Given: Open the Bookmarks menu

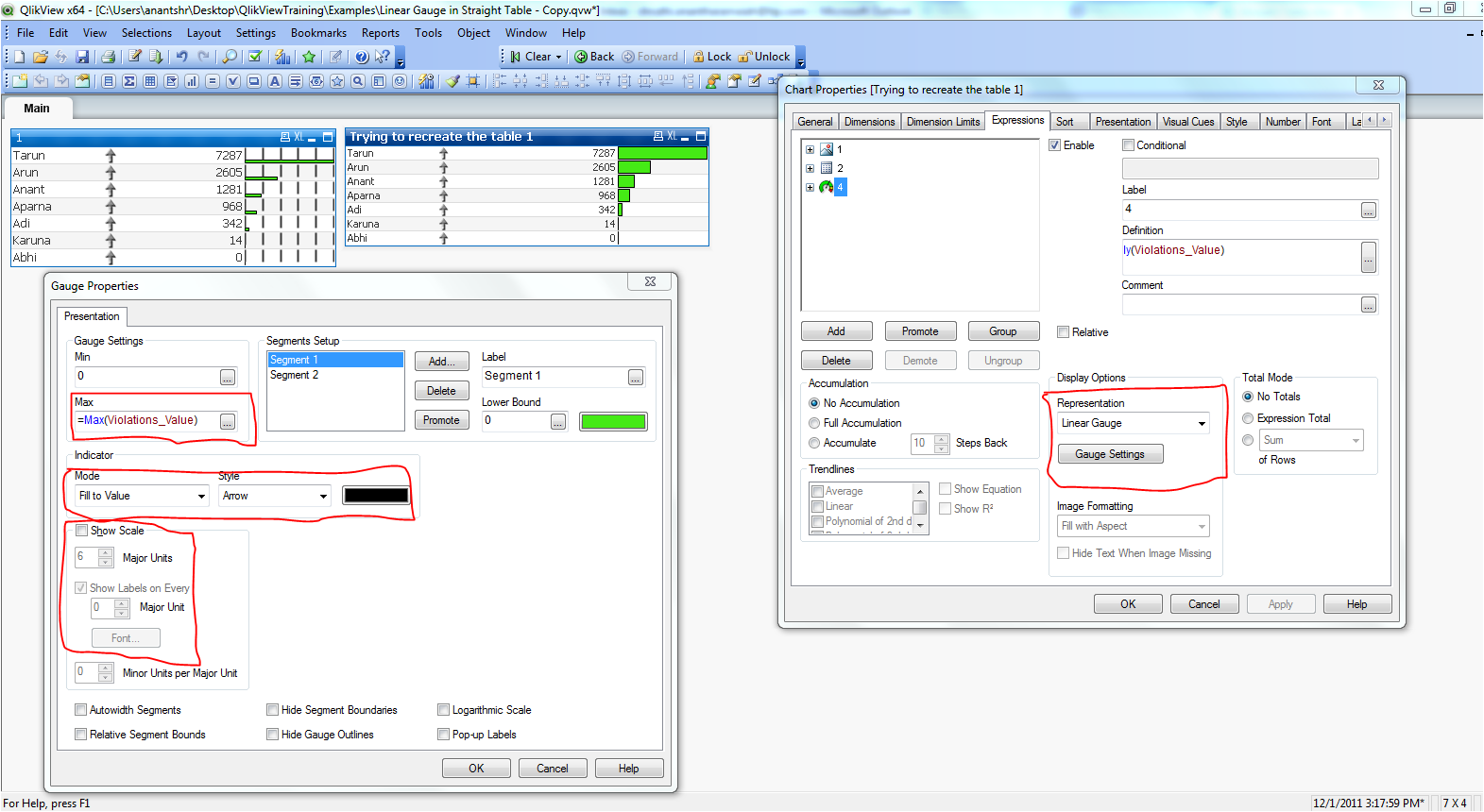Looking at the screenshot, I should pos(318,33).
